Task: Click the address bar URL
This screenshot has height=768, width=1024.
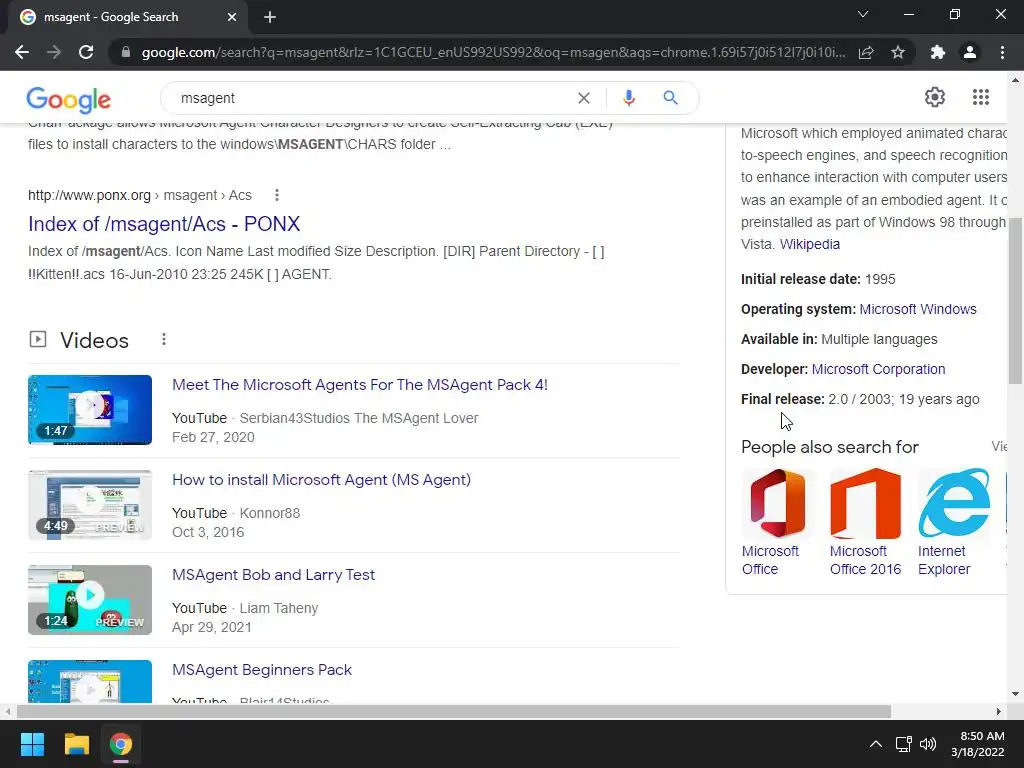Action: (493, 52)
